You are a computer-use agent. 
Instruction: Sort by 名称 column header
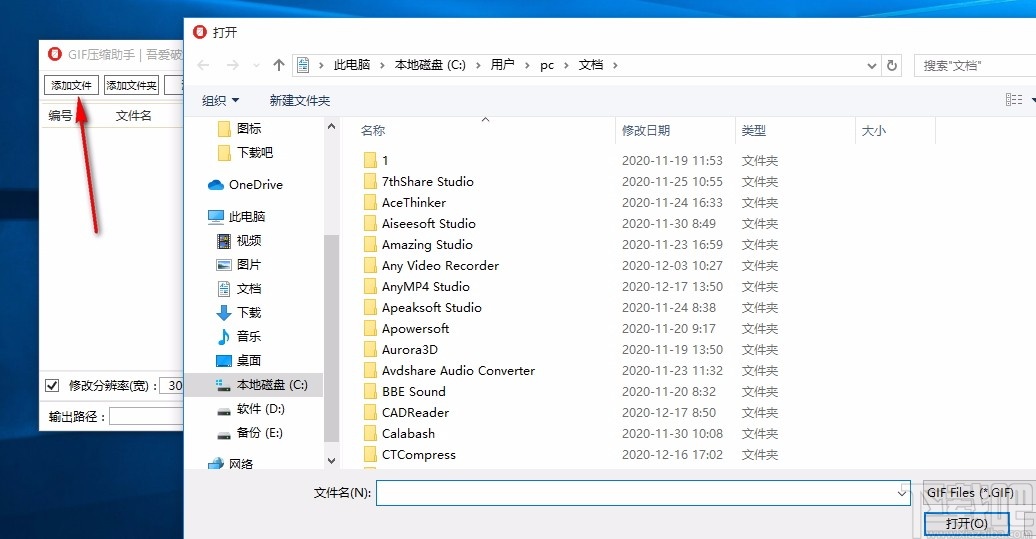pyautogui.click(x=373, y=131)
